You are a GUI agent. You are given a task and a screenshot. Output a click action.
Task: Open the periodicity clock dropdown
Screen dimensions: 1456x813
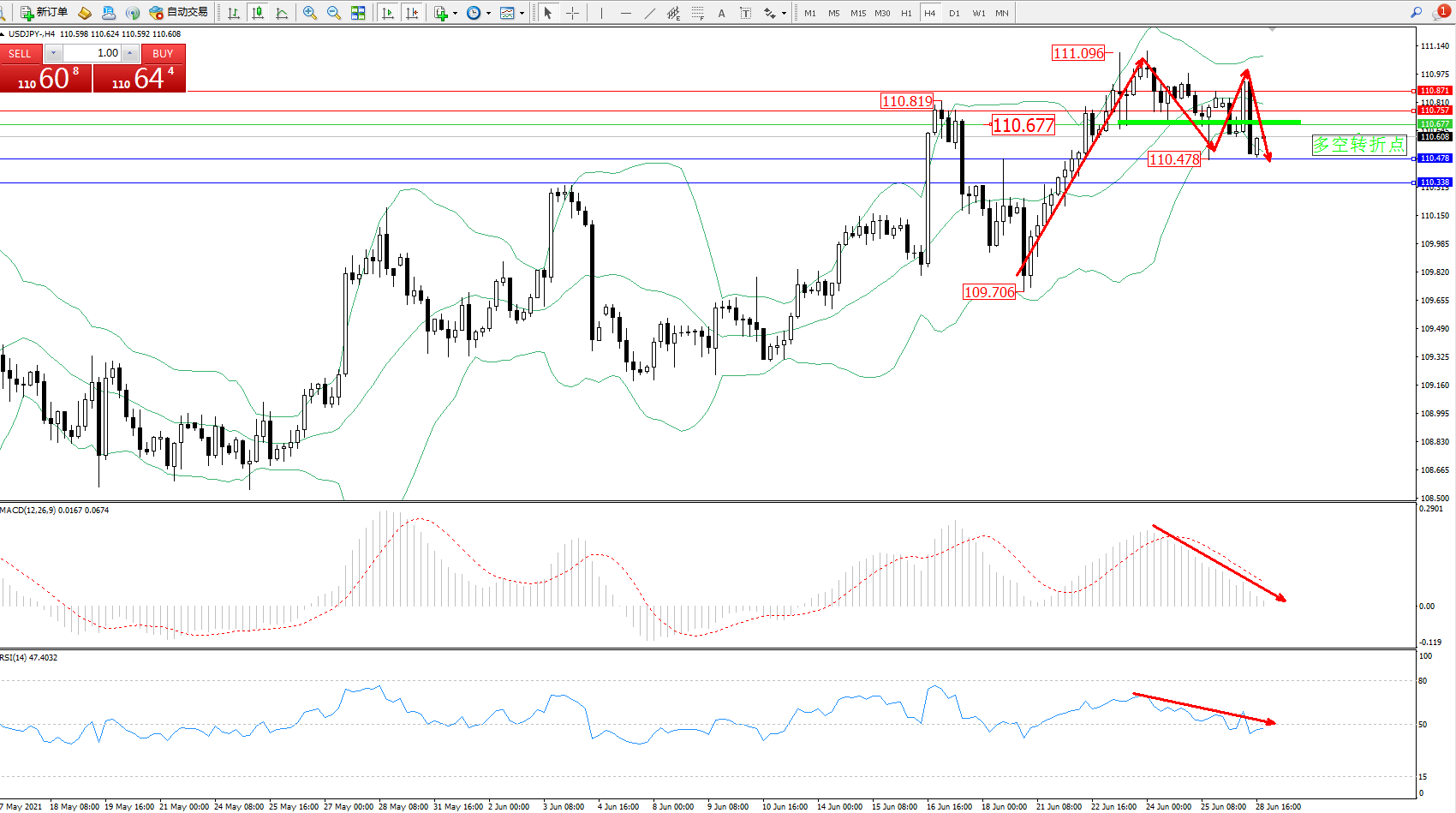[488, 13]
